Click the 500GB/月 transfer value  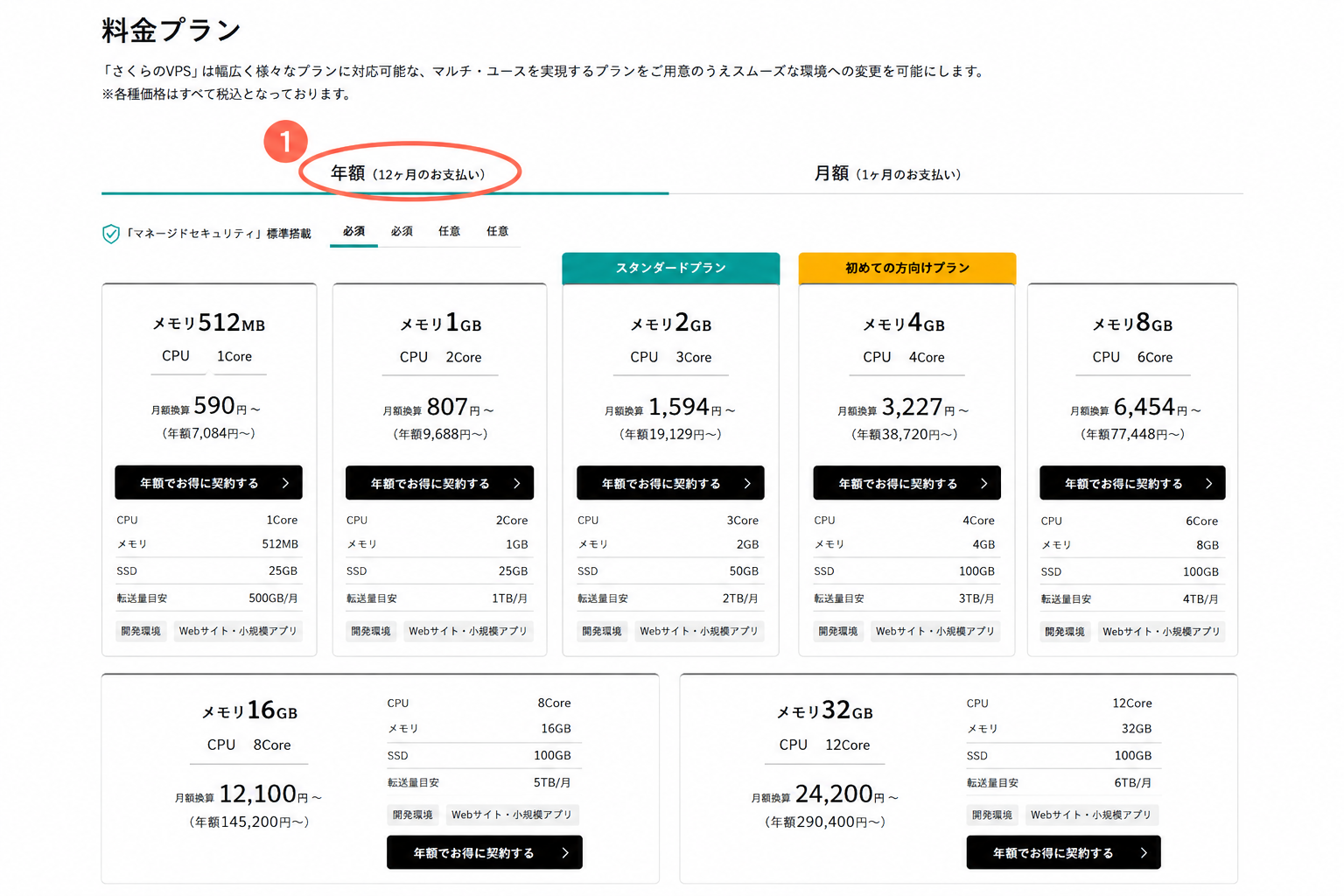pyautogui.click(x=273, y=598)
